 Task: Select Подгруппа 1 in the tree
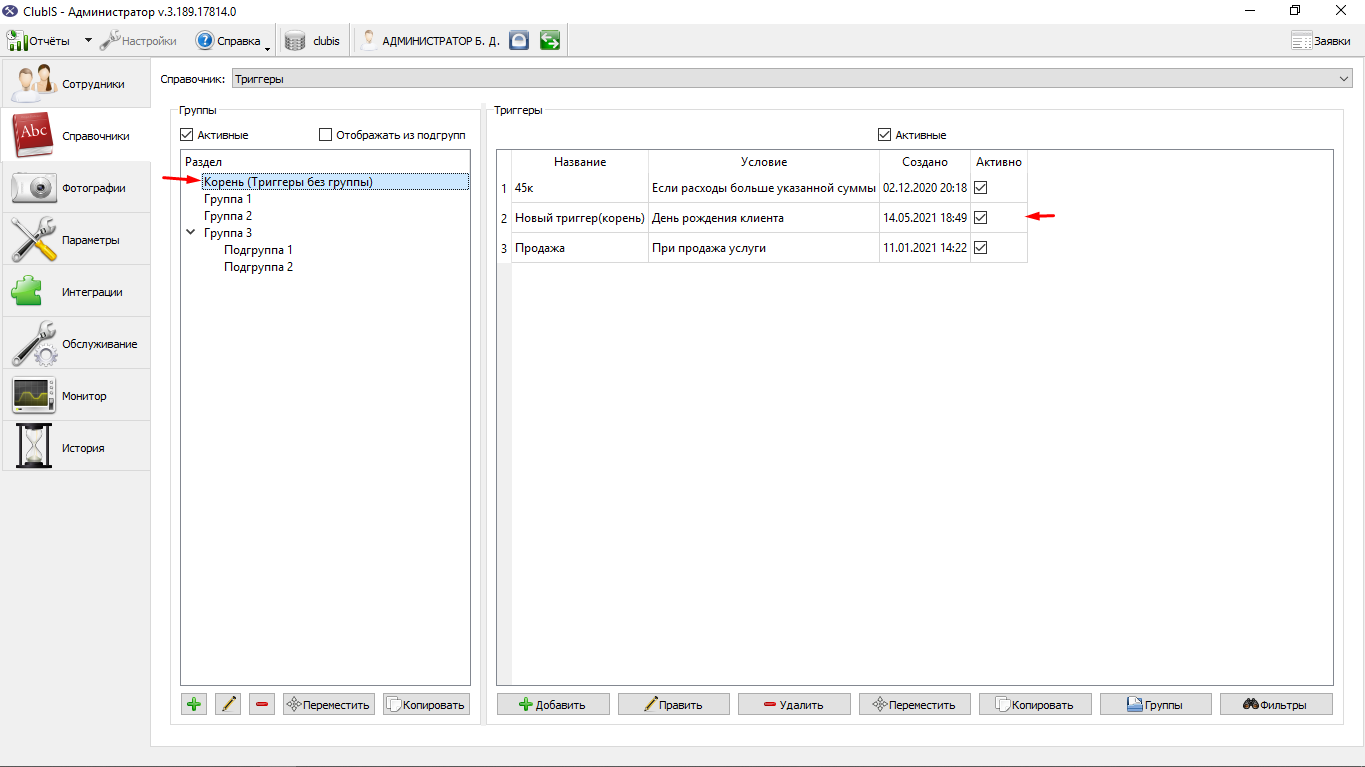(x=258, y=250)
